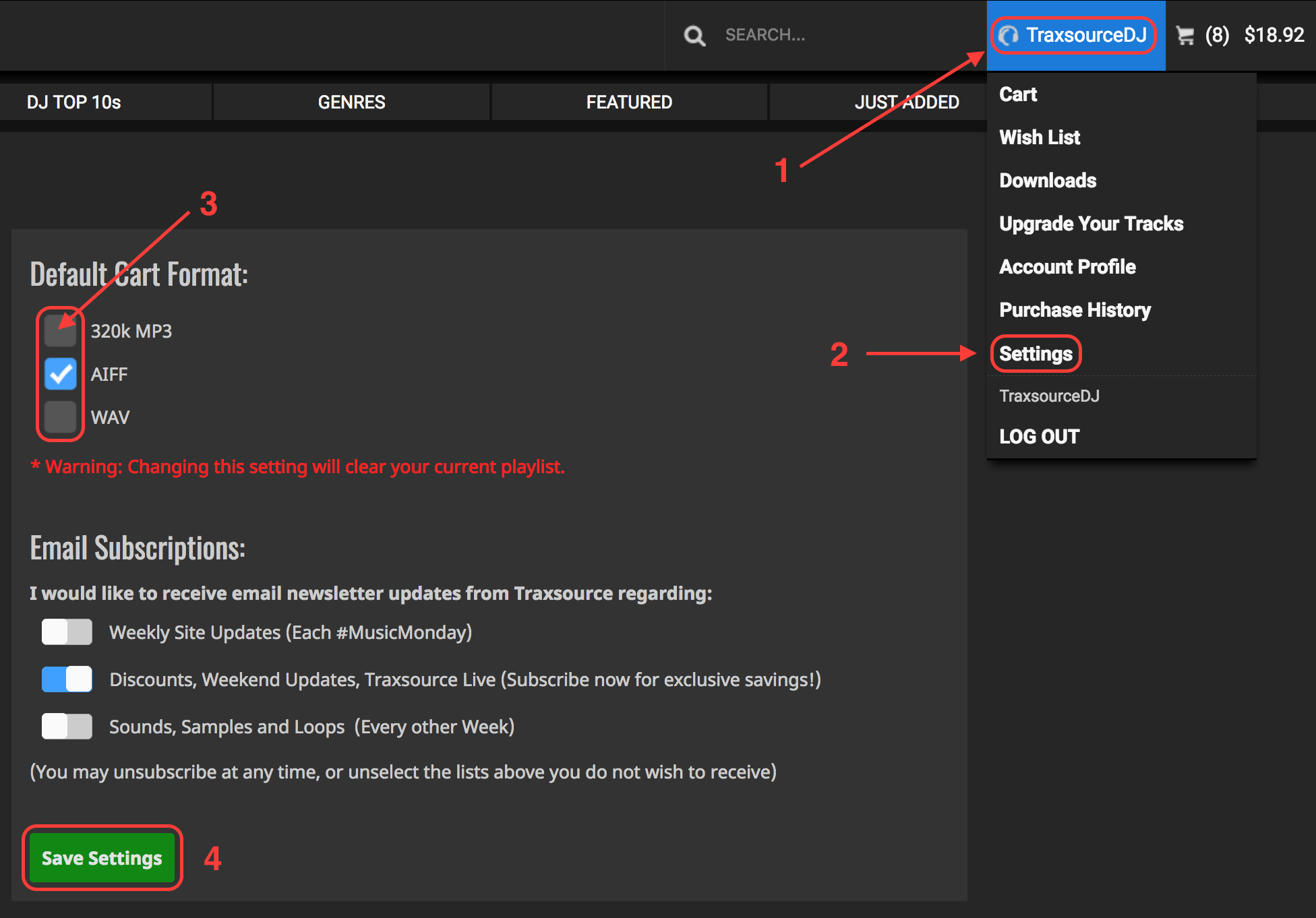Click the search magnifier icon
The width and height of the screenshot is (1316, 918).
click(694, 35)
